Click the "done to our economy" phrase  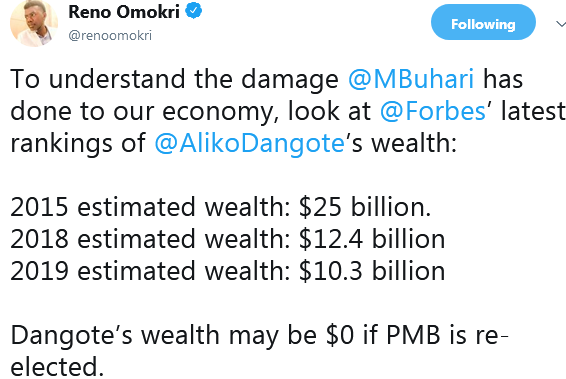(144, 112)
